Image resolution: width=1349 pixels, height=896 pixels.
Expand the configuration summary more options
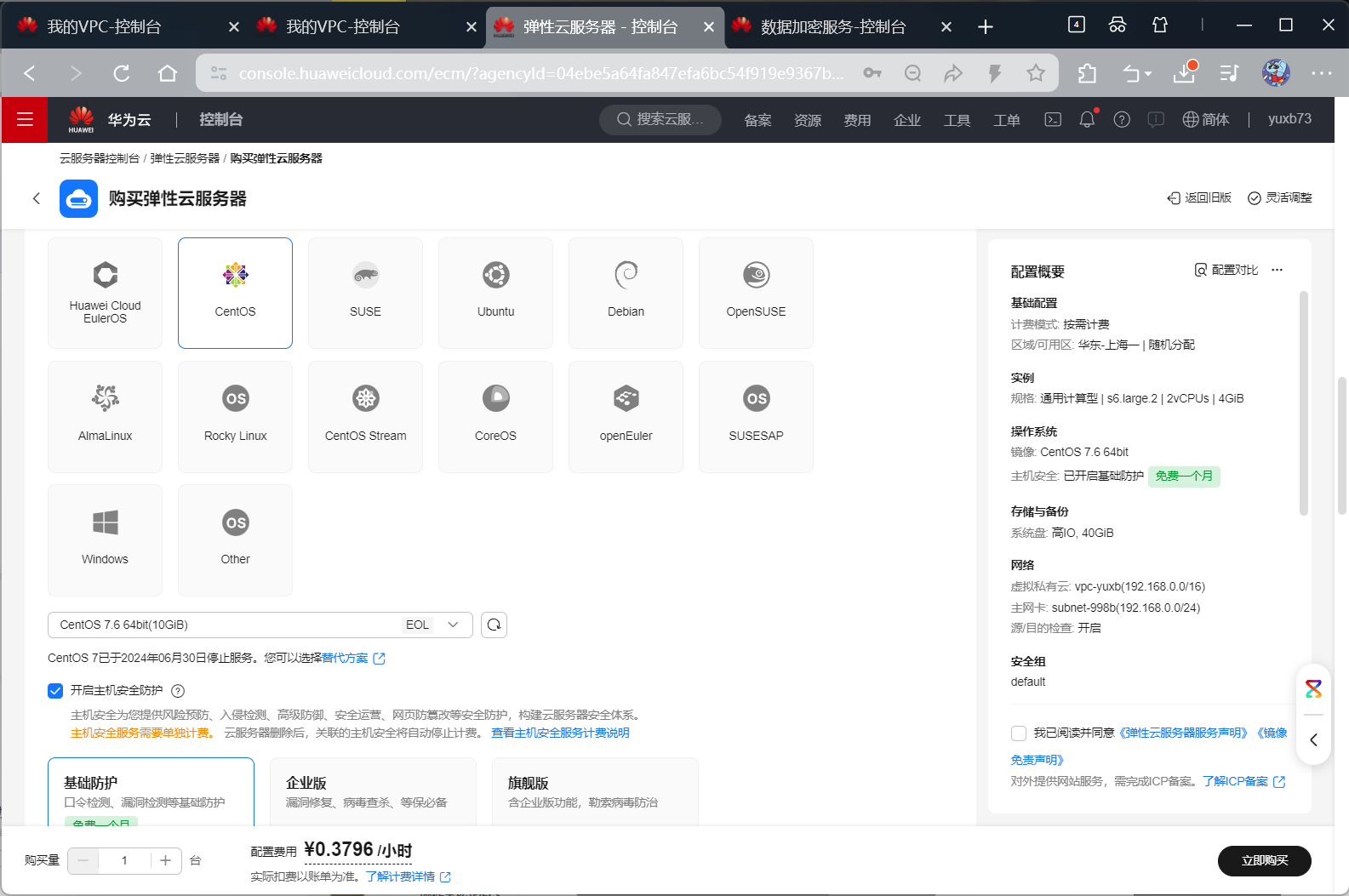pos(1277,270)
